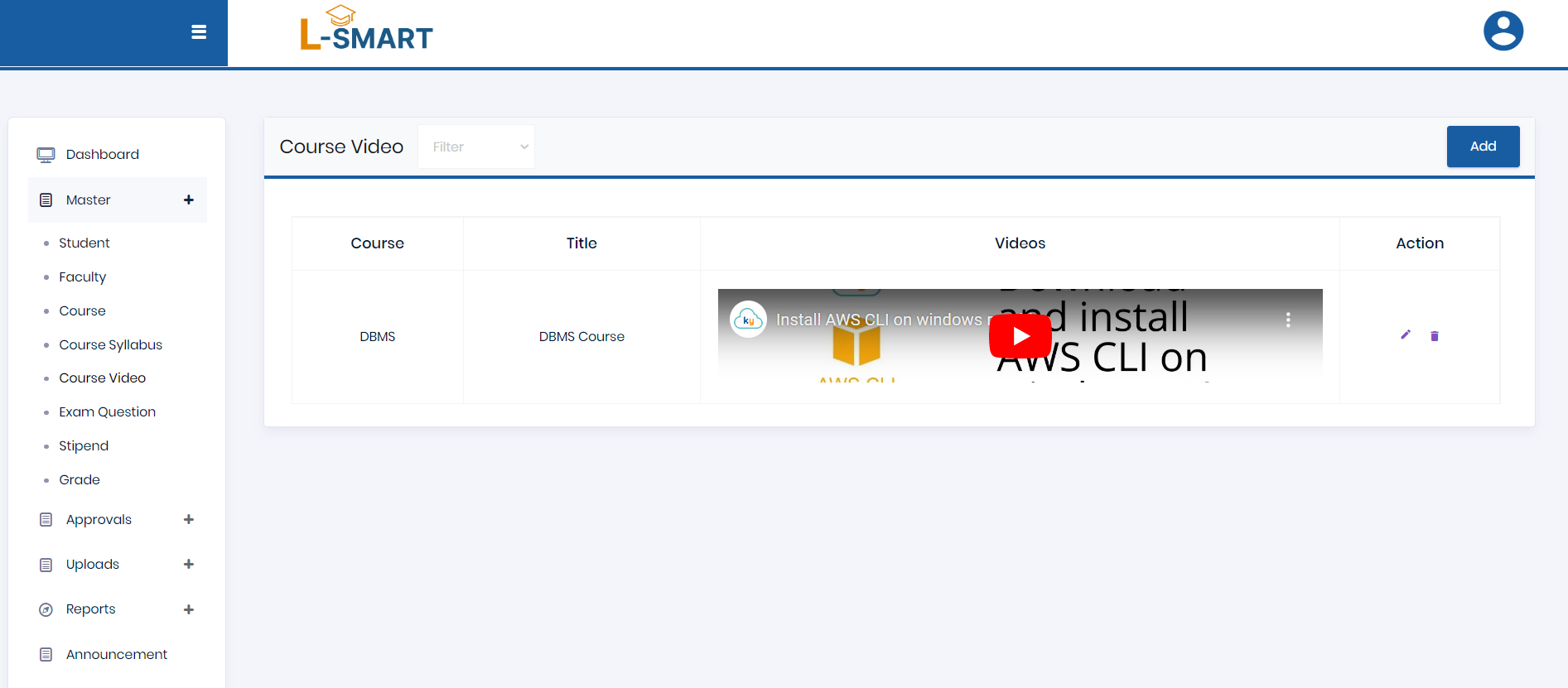
Task: Click the pencil edit icon for DBMS
Action: click(1405, 335)
